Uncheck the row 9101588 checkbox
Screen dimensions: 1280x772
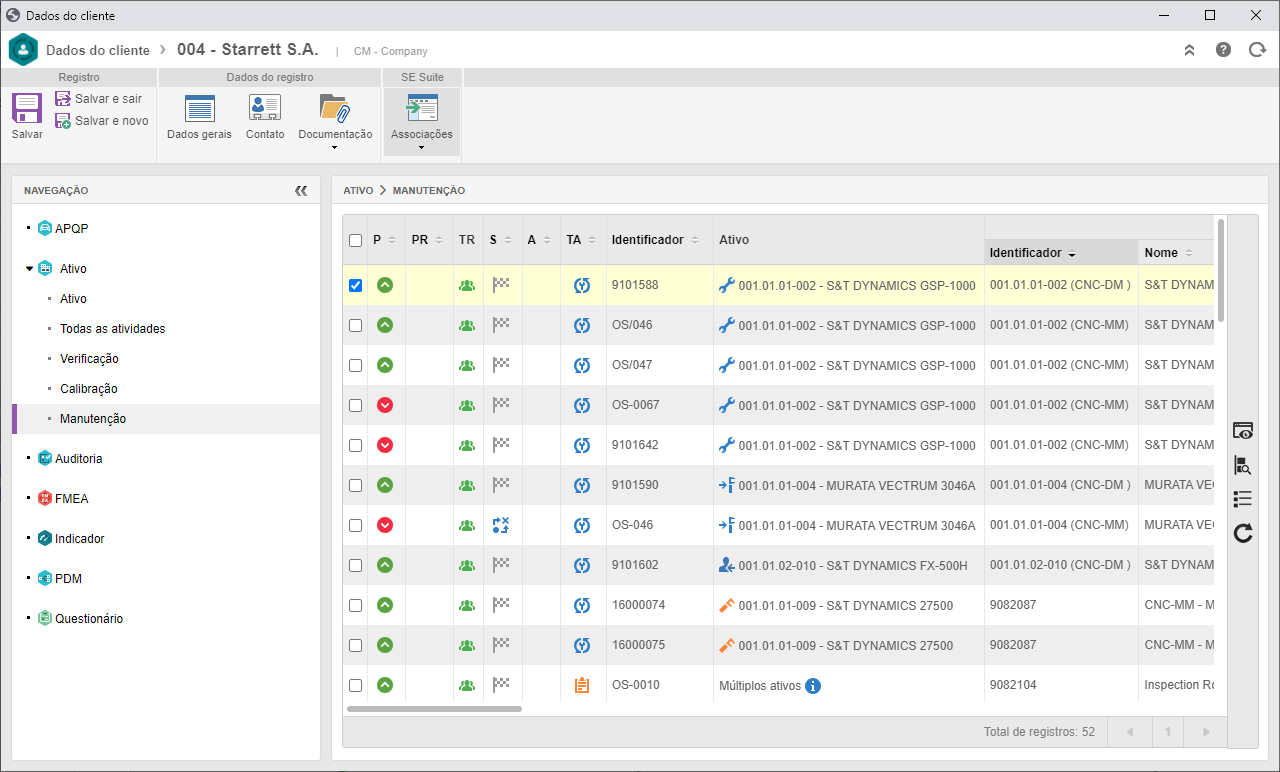(x=355, y=285)
